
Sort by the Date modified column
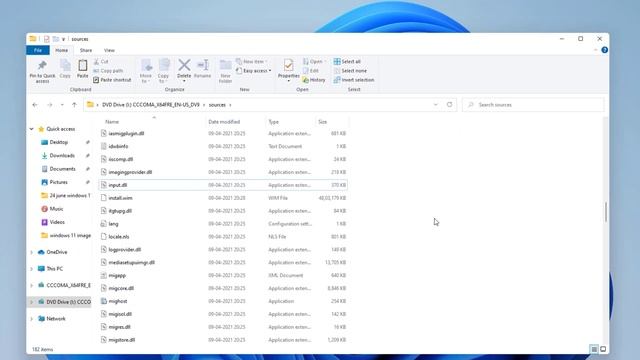(224, 122)
